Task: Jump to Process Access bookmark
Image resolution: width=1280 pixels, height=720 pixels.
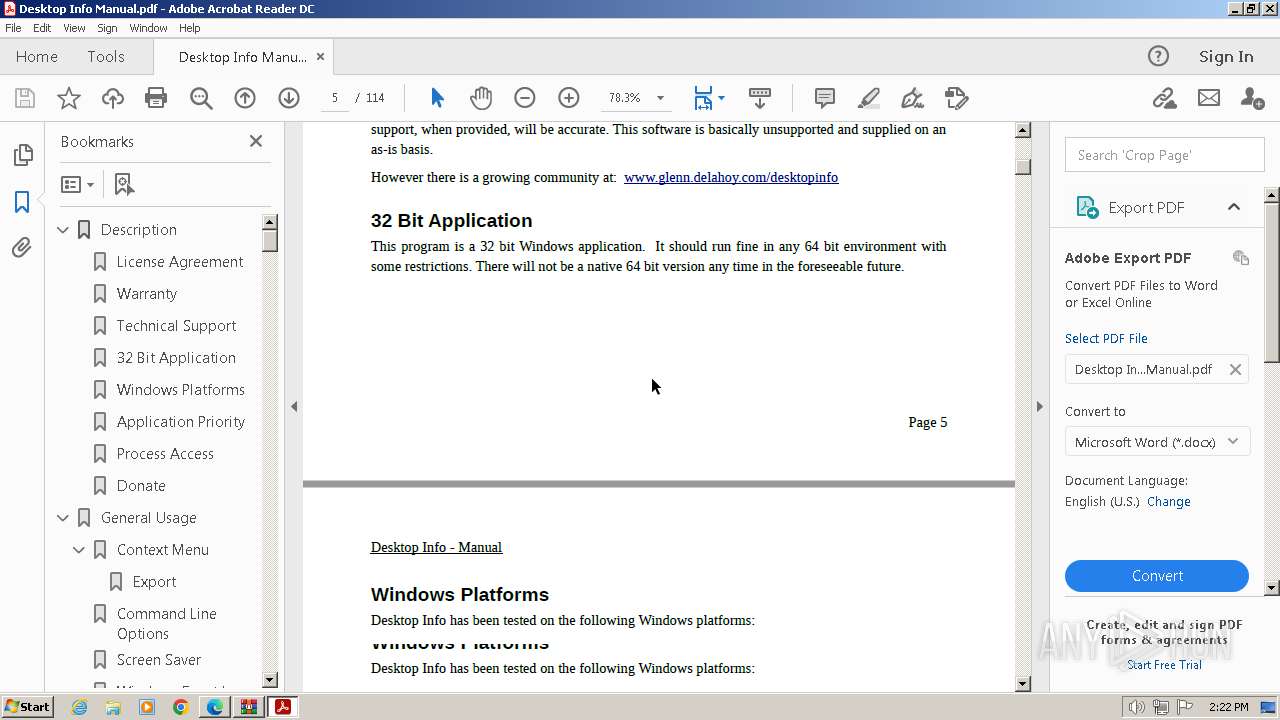Action: [x=165, y=454]
